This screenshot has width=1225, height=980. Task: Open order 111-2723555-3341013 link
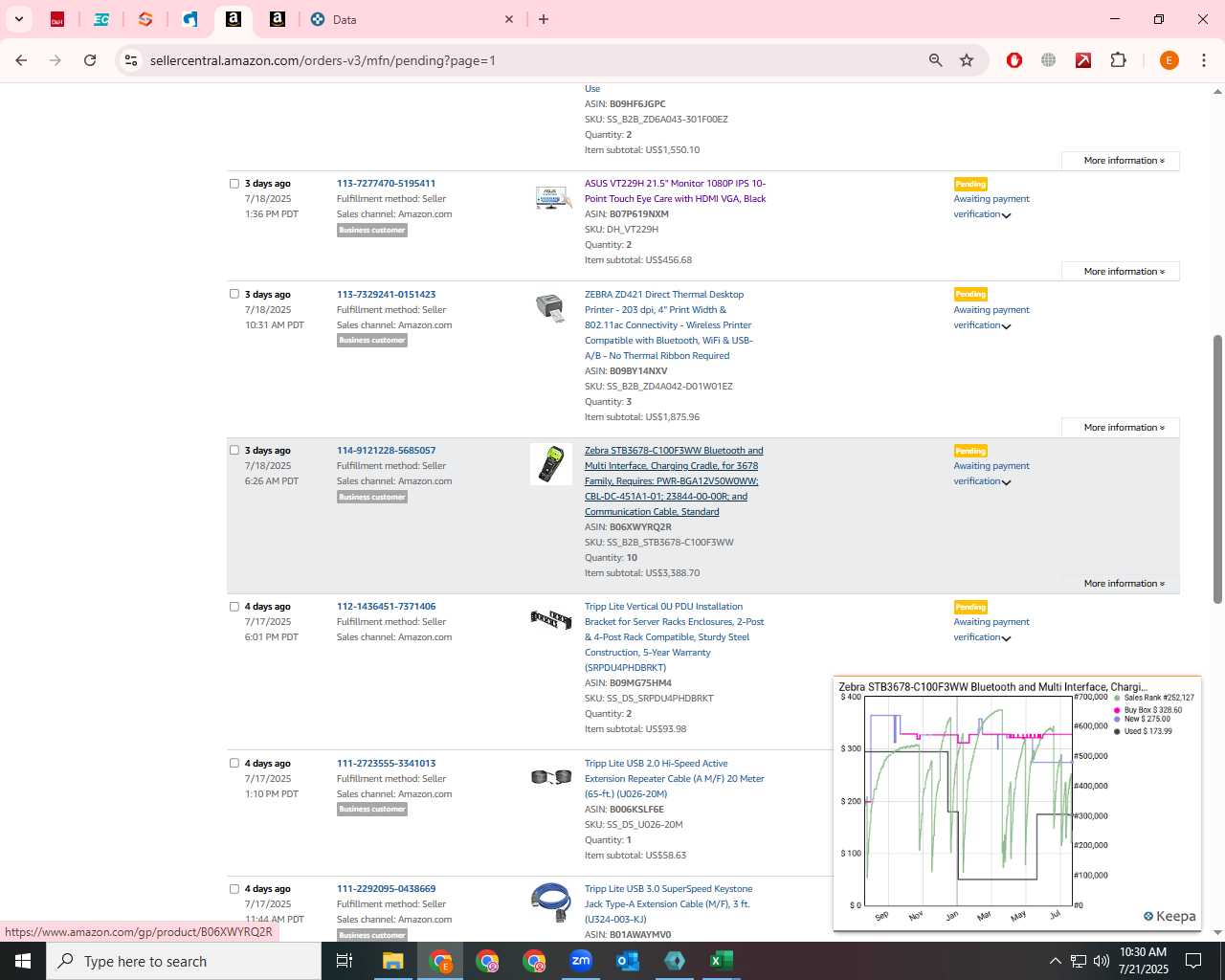coord(386,764)
